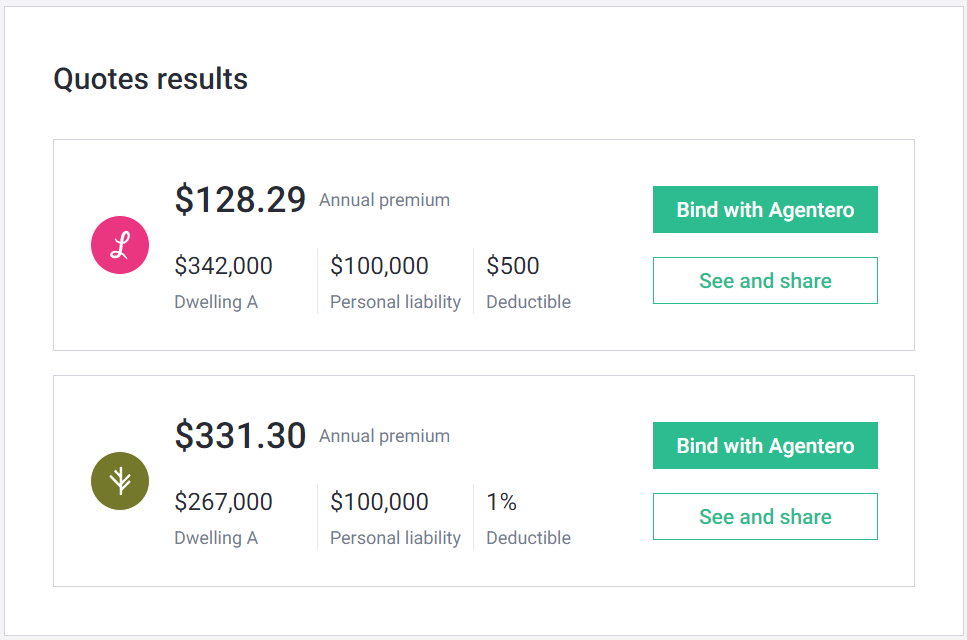Click $100,000 liability in the first quote
Screen dimensions: 967x640
[379, 266]
